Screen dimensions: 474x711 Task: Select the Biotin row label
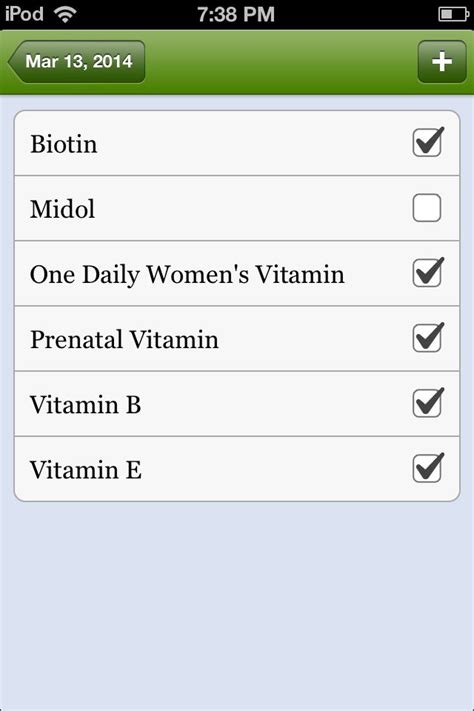[64, 144]
